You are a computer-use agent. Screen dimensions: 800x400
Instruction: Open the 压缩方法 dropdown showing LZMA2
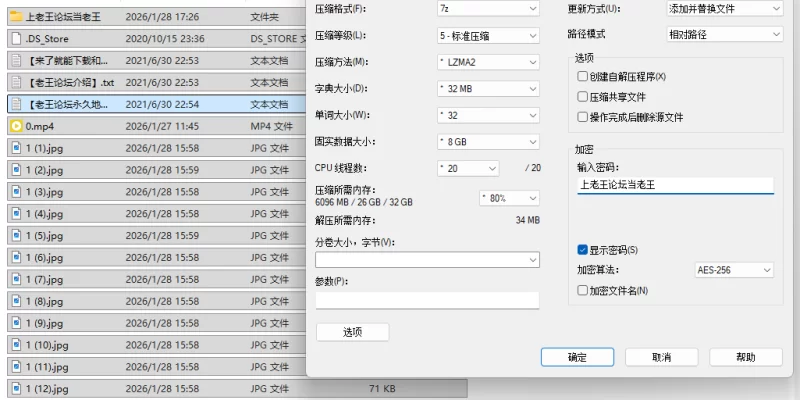click(488, 62)
